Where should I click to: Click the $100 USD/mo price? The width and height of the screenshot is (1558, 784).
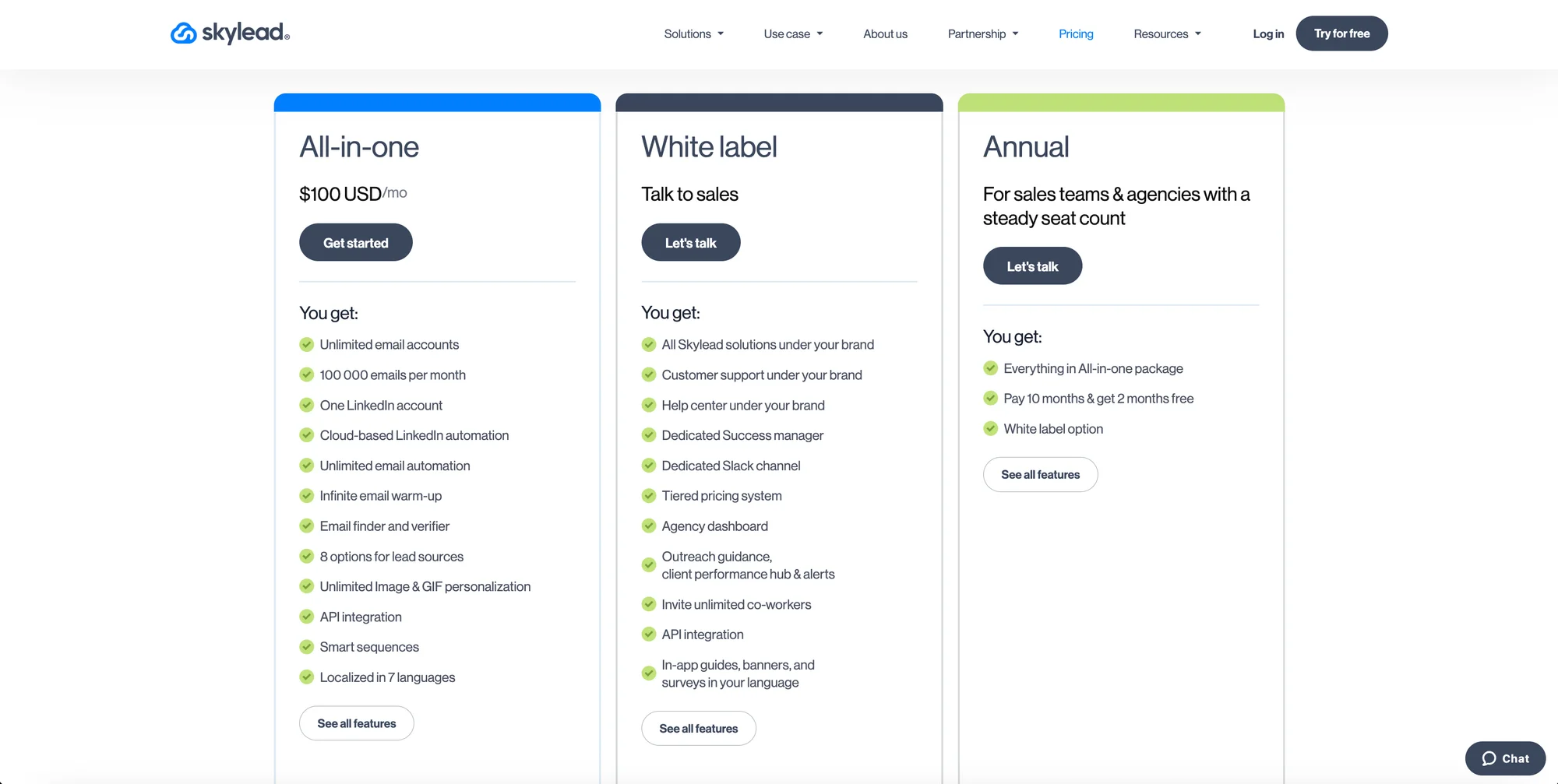coord(353,193)
